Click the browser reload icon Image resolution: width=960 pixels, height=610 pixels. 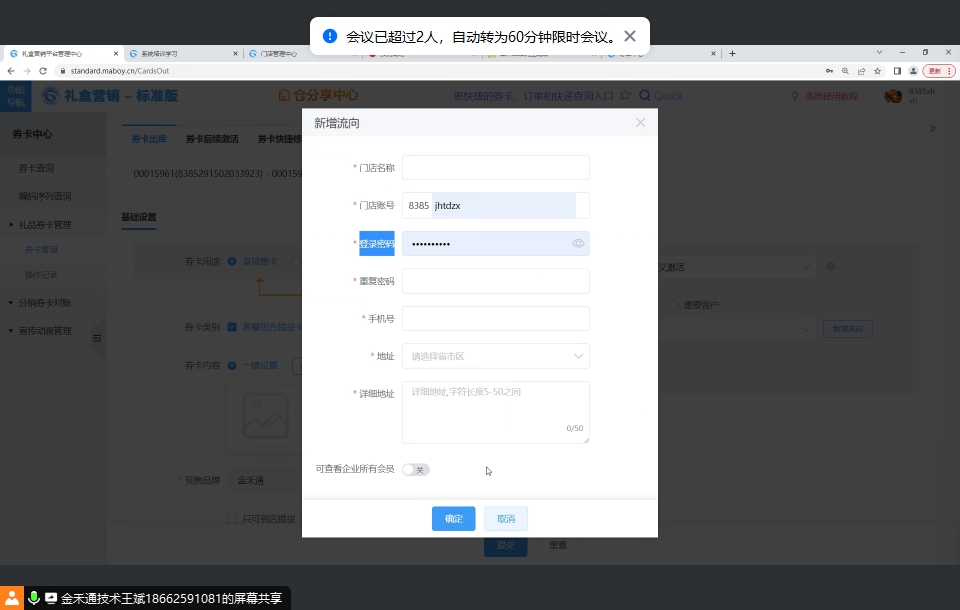coord(43,71)
